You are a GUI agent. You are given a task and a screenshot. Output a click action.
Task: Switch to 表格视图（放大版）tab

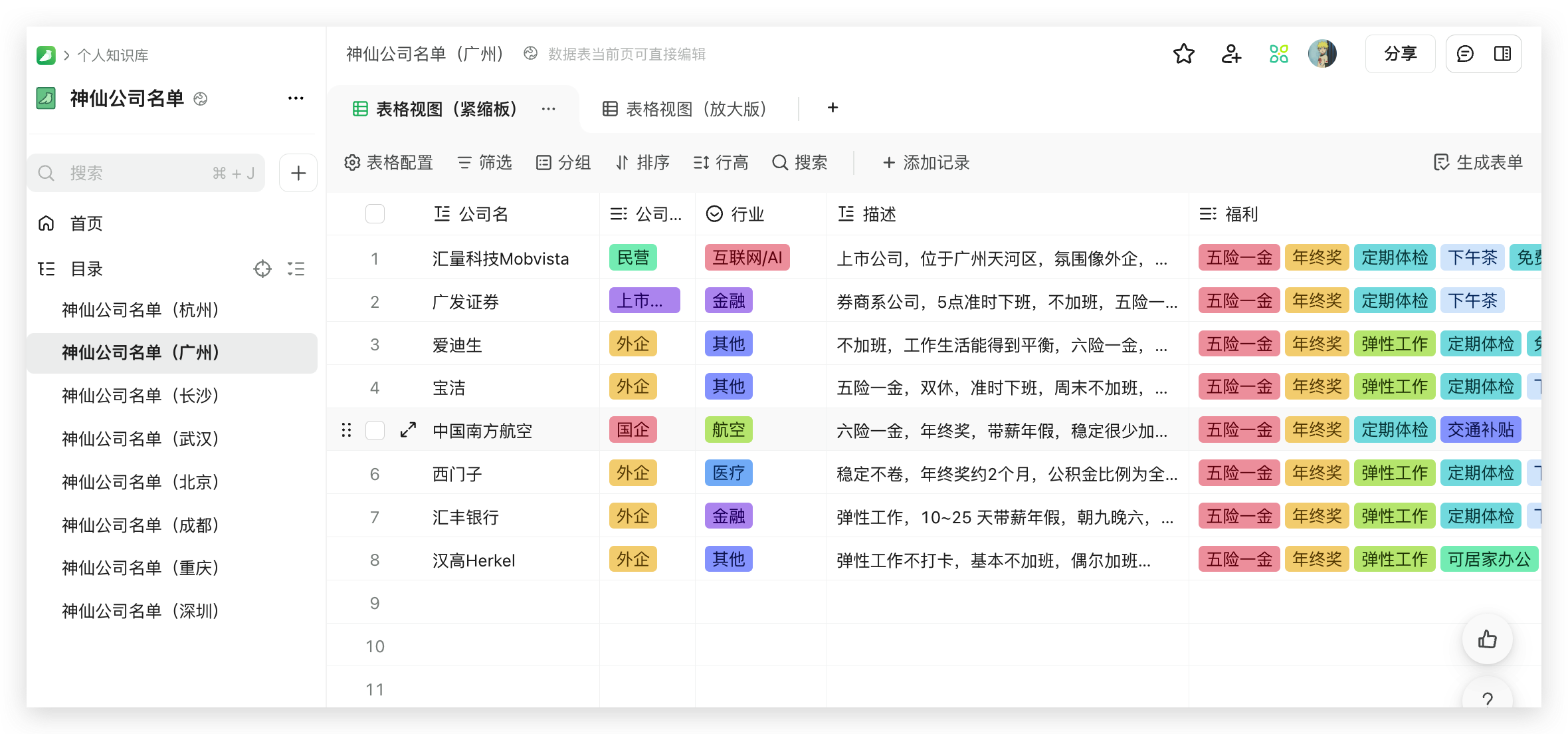(685, 109)
